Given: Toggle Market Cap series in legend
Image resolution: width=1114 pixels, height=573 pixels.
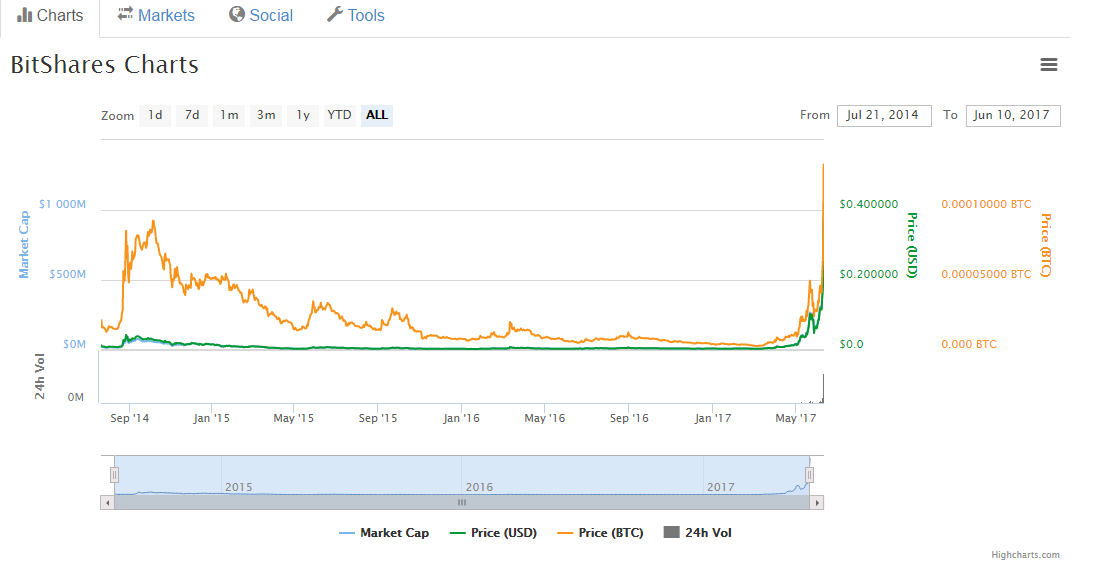Looking at the screenshot, I should click(384, 533).
